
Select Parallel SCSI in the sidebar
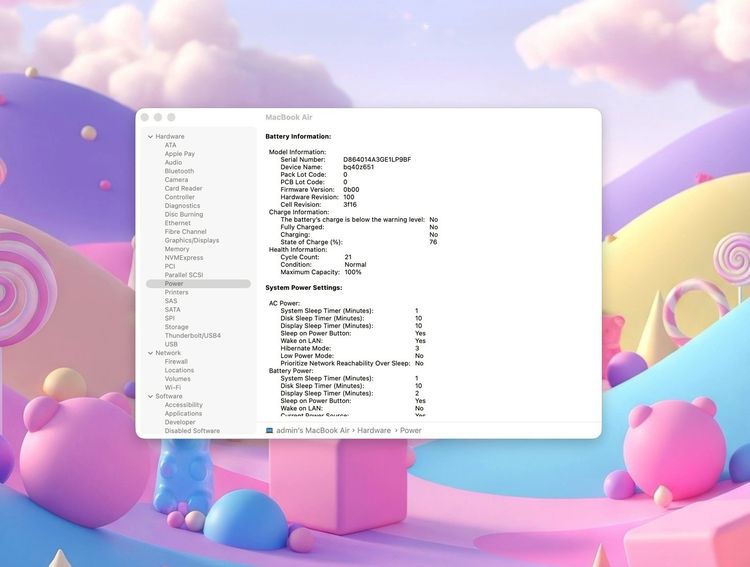click(184, 275)
